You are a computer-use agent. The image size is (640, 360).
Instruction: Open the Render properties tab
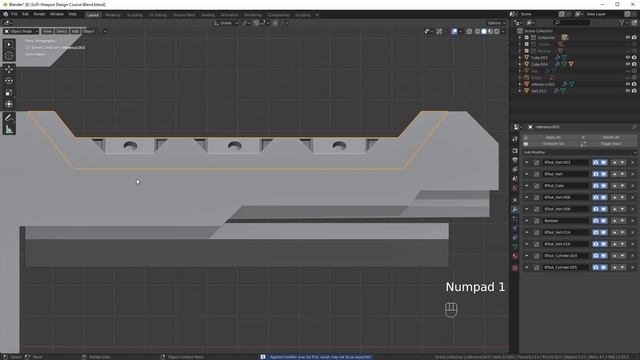(515, 151)
